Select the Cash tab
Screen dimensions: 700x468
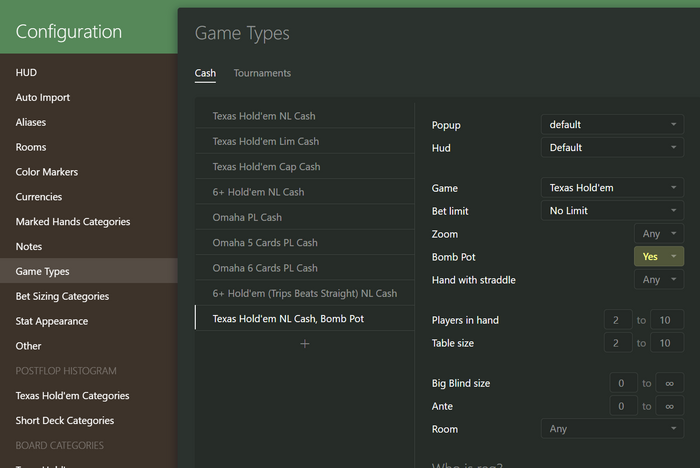[x=205, y=73]
